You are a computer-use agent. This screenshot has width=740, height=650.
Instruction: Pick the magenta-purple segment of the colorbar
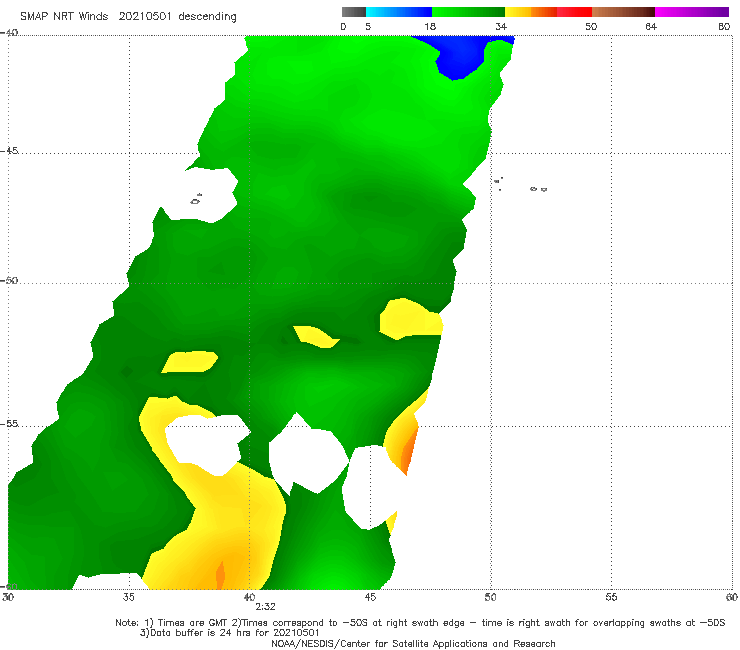coord(692,12)
